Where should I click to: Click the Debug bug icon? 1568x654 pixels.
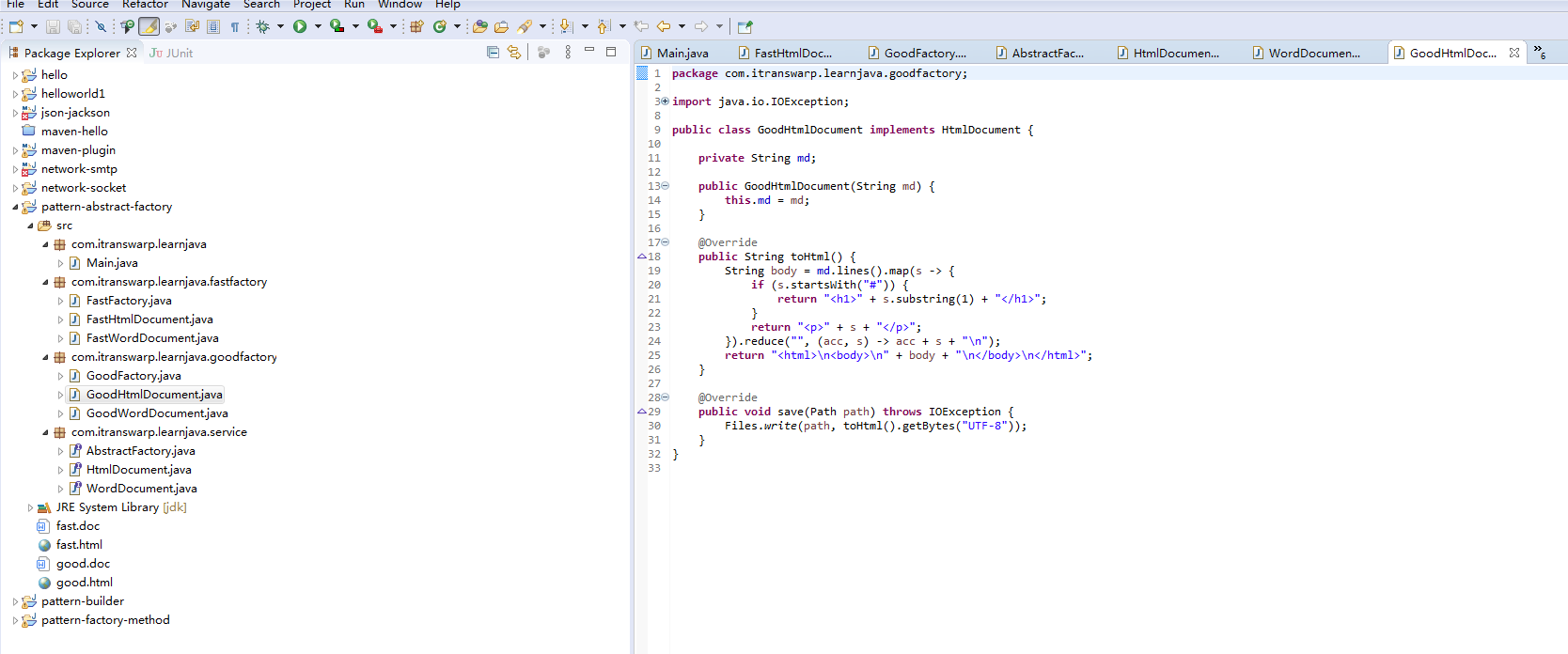click(x=263, y=26)
